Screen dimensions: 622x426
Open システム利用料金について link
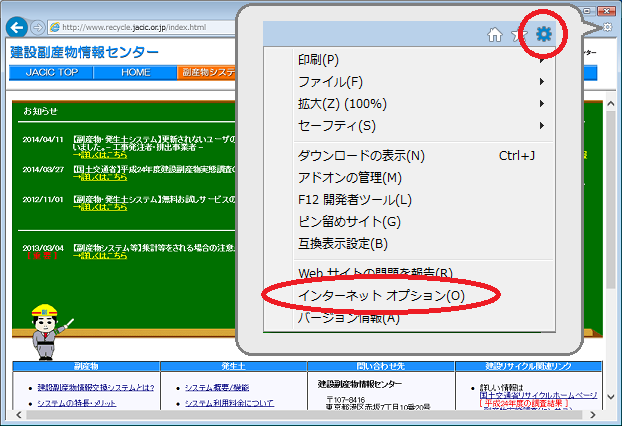point(229,403)
